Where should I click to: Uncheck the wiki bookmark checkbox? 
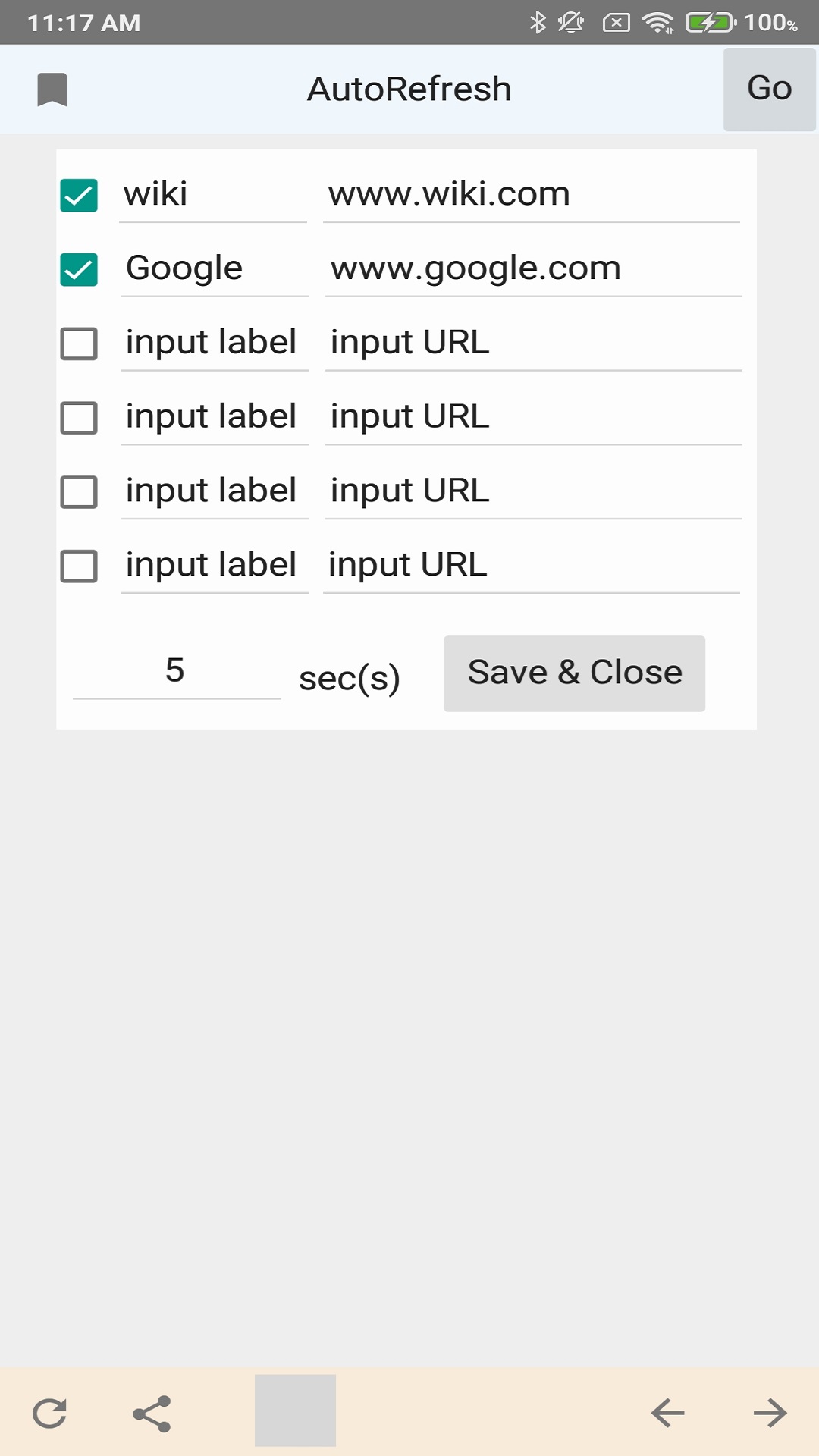tap(79, 196)
